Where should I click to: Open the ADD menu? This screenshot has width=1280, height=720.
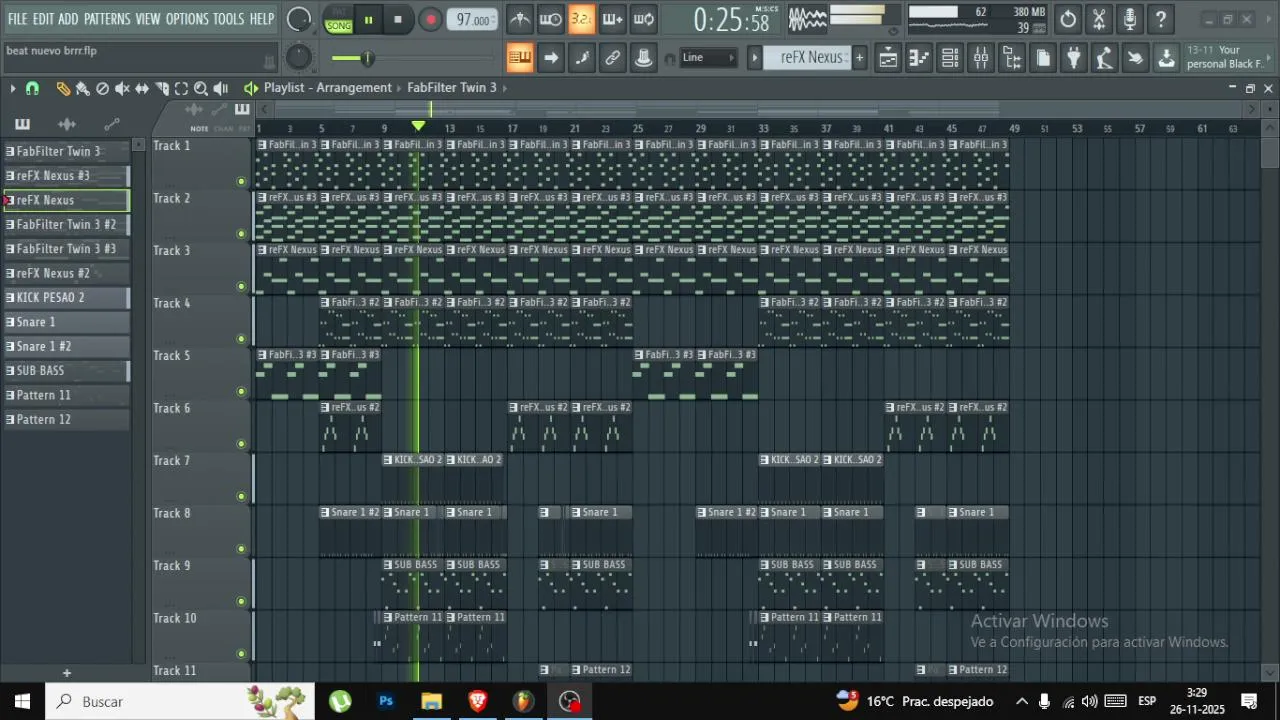[x=68, y=19]
